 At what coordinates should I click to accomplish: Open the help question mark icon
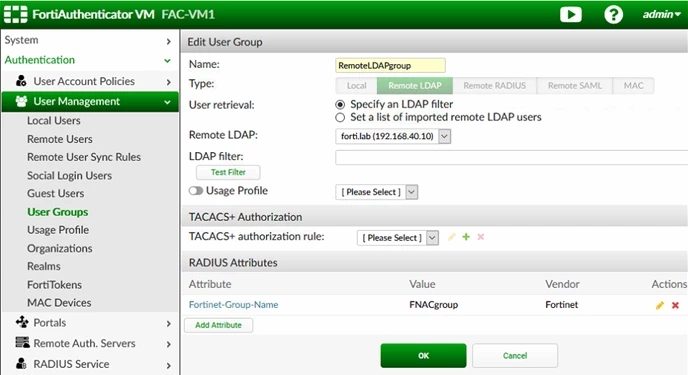(613, 14)
